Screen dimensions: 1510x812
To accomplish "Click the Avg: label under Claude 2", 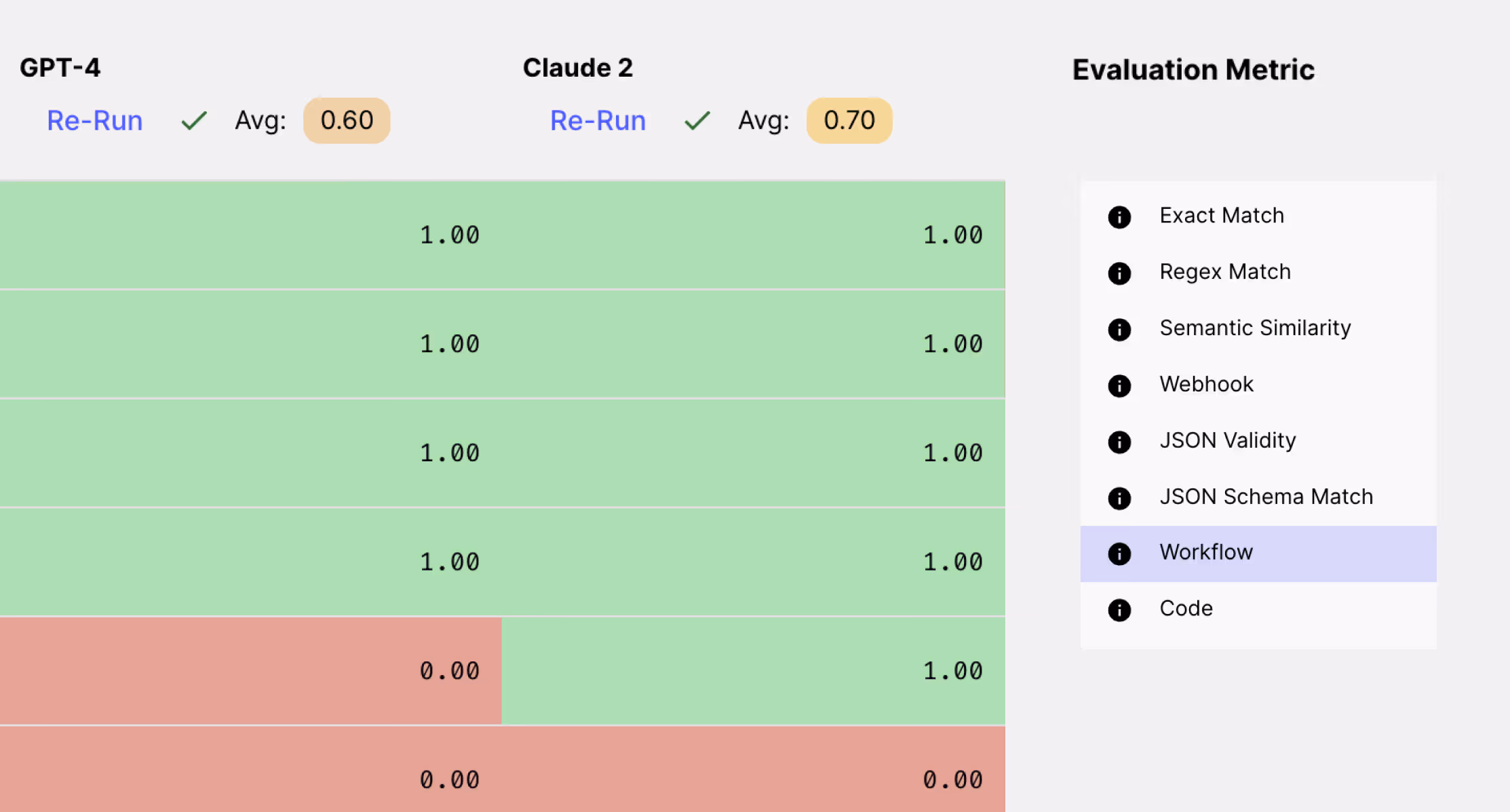I will click(x=764, y=121).
